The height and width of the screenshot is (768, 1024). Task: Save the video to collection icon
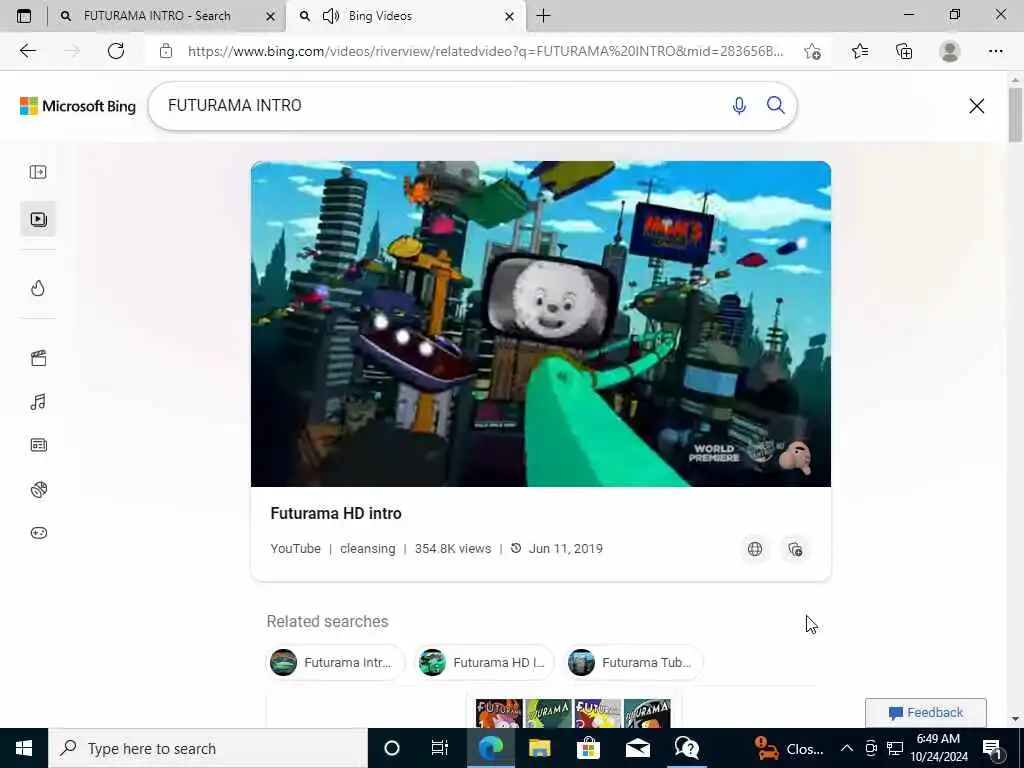pos(795,549)
